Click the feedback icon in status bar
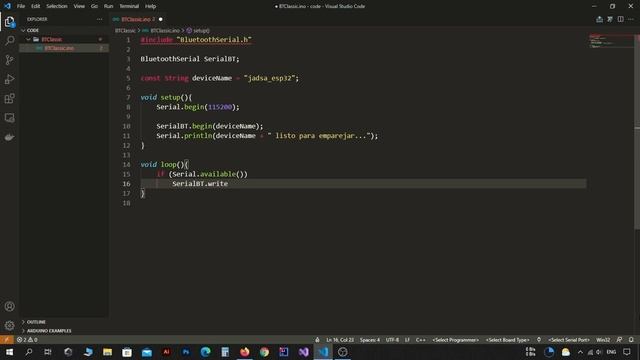This screenshot has width=640, height=360. (x=619, y=340)
